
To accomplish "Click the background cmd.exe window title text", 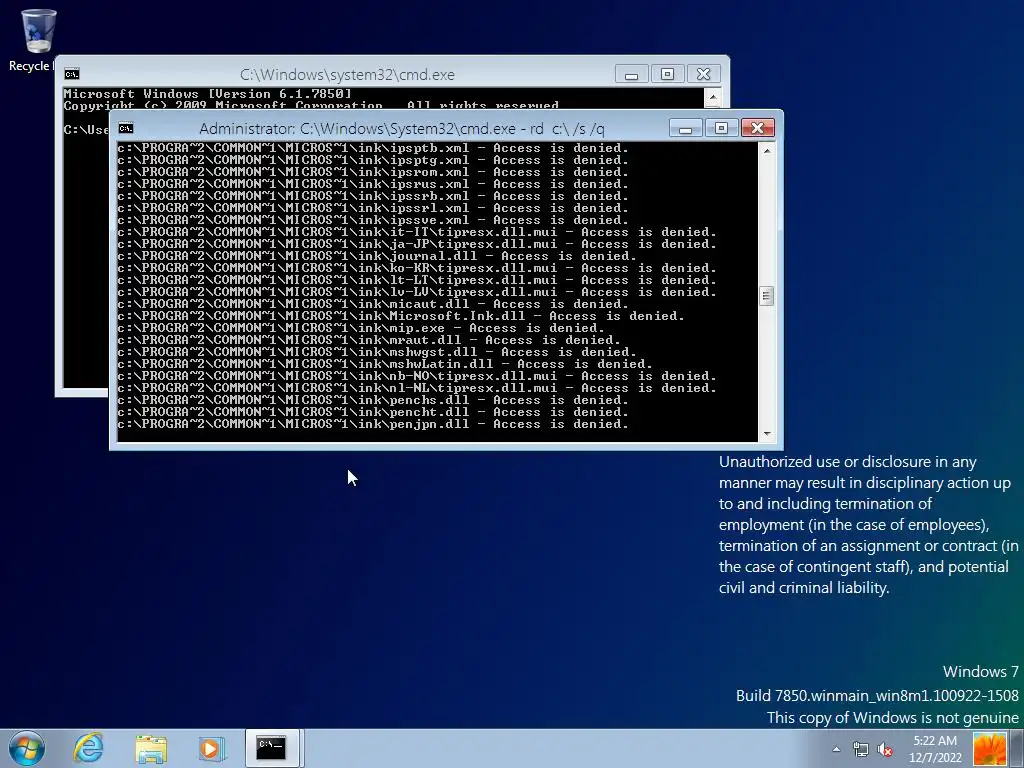I will [x=347, y=74].
